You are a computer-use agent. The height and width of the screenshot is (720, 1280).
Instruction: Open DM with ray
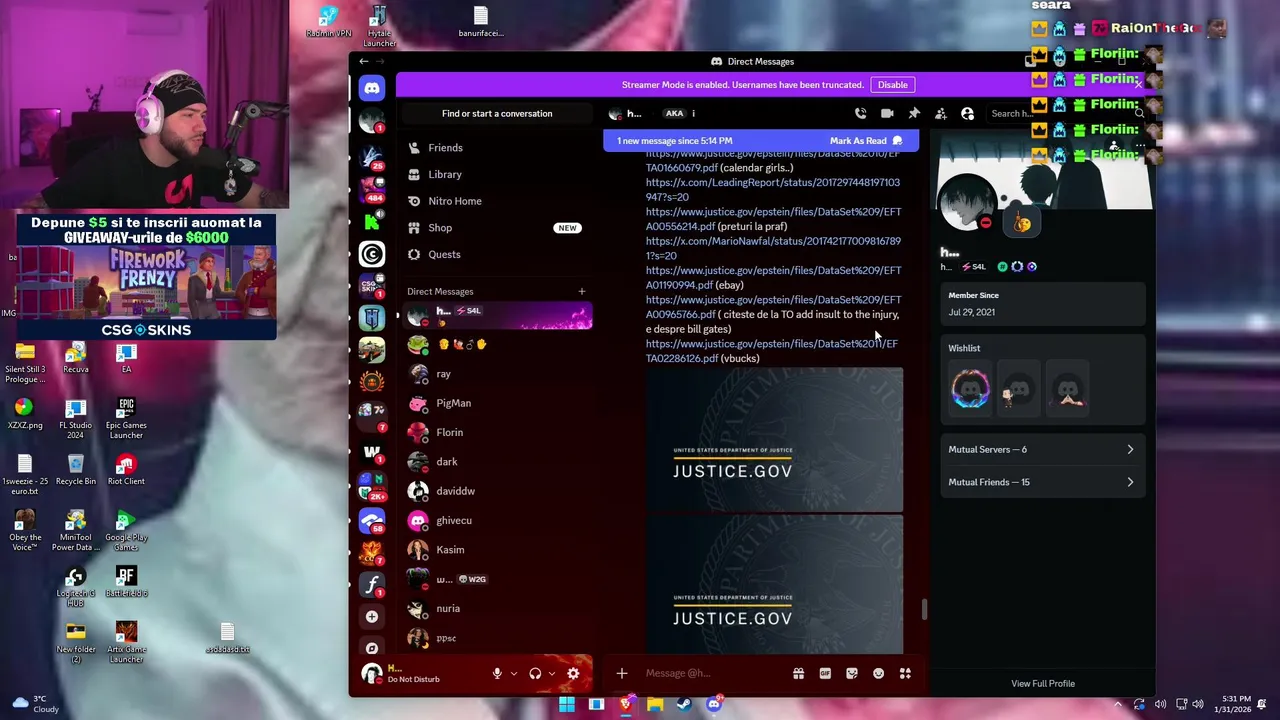pos(498,374)
